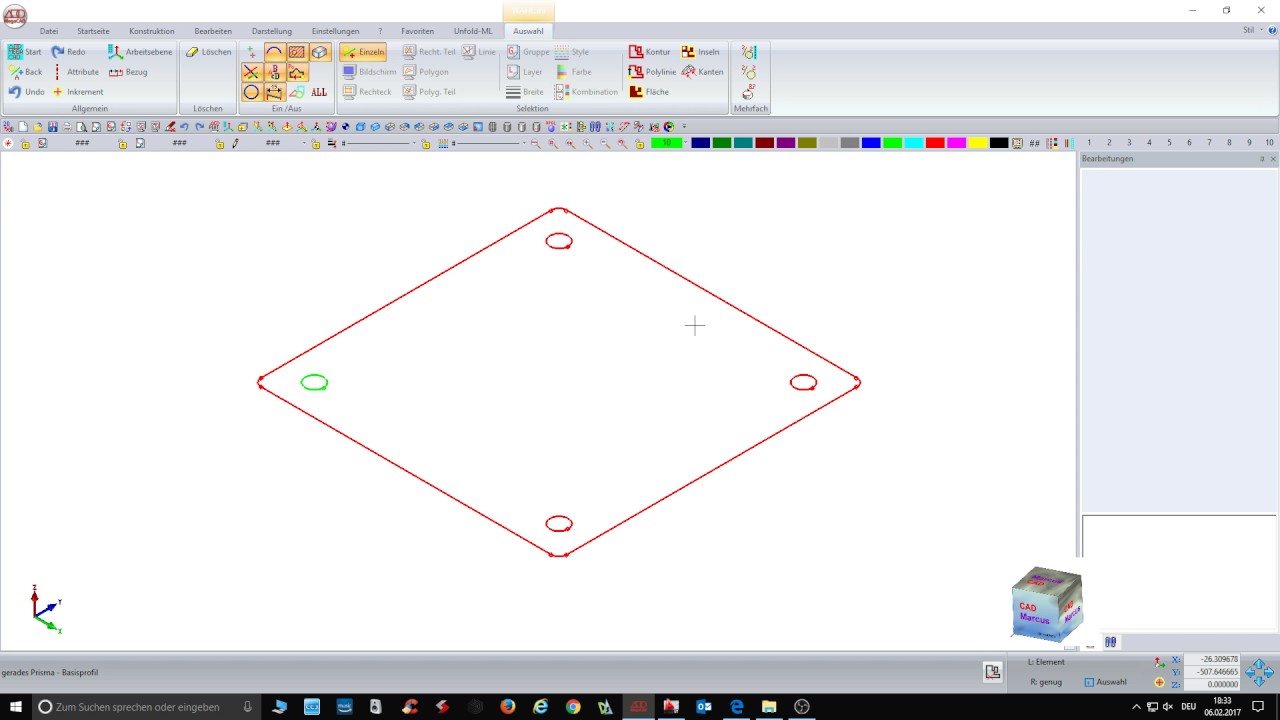Switch to the Bearbeiten tab
Image resolution: width=1280 pixels, height=720 pixels.
click(x=213, y=31)
